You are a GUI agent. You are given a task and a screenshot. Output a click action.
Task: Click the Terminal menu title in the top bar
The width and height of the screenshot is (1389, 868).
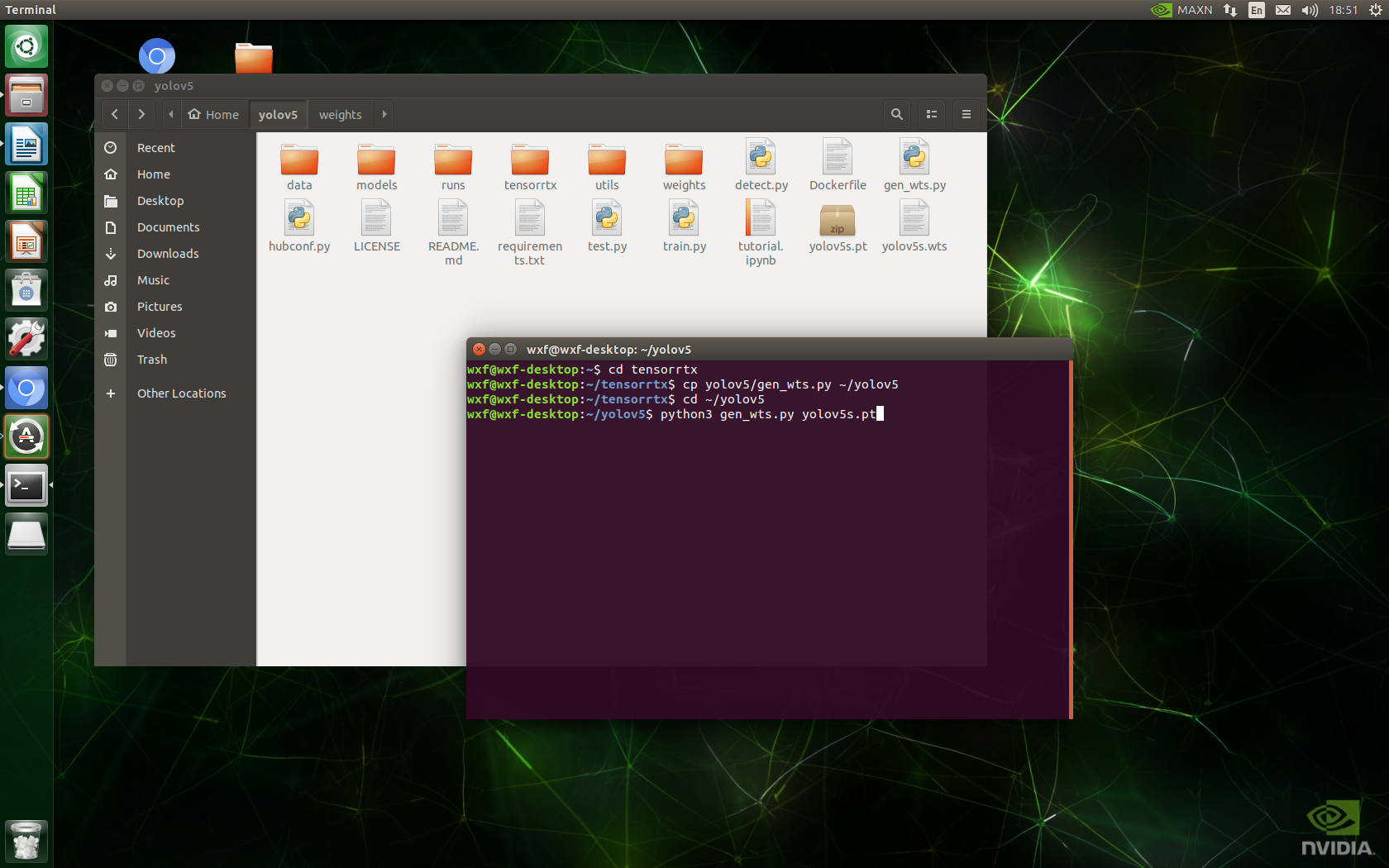[31, 9]
